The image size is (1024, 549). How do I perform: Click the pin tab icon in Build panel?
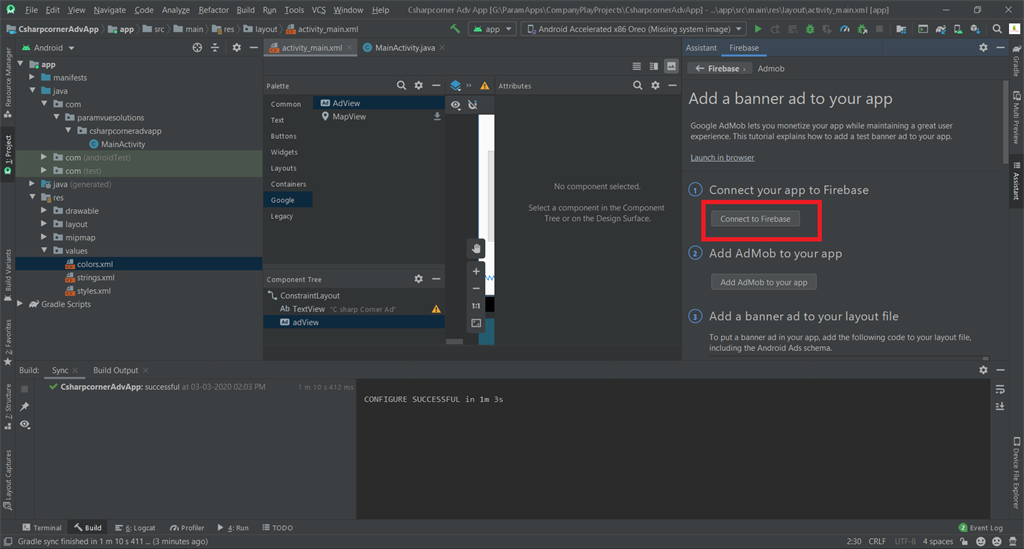pyautogui.click(x=25, y=407)
